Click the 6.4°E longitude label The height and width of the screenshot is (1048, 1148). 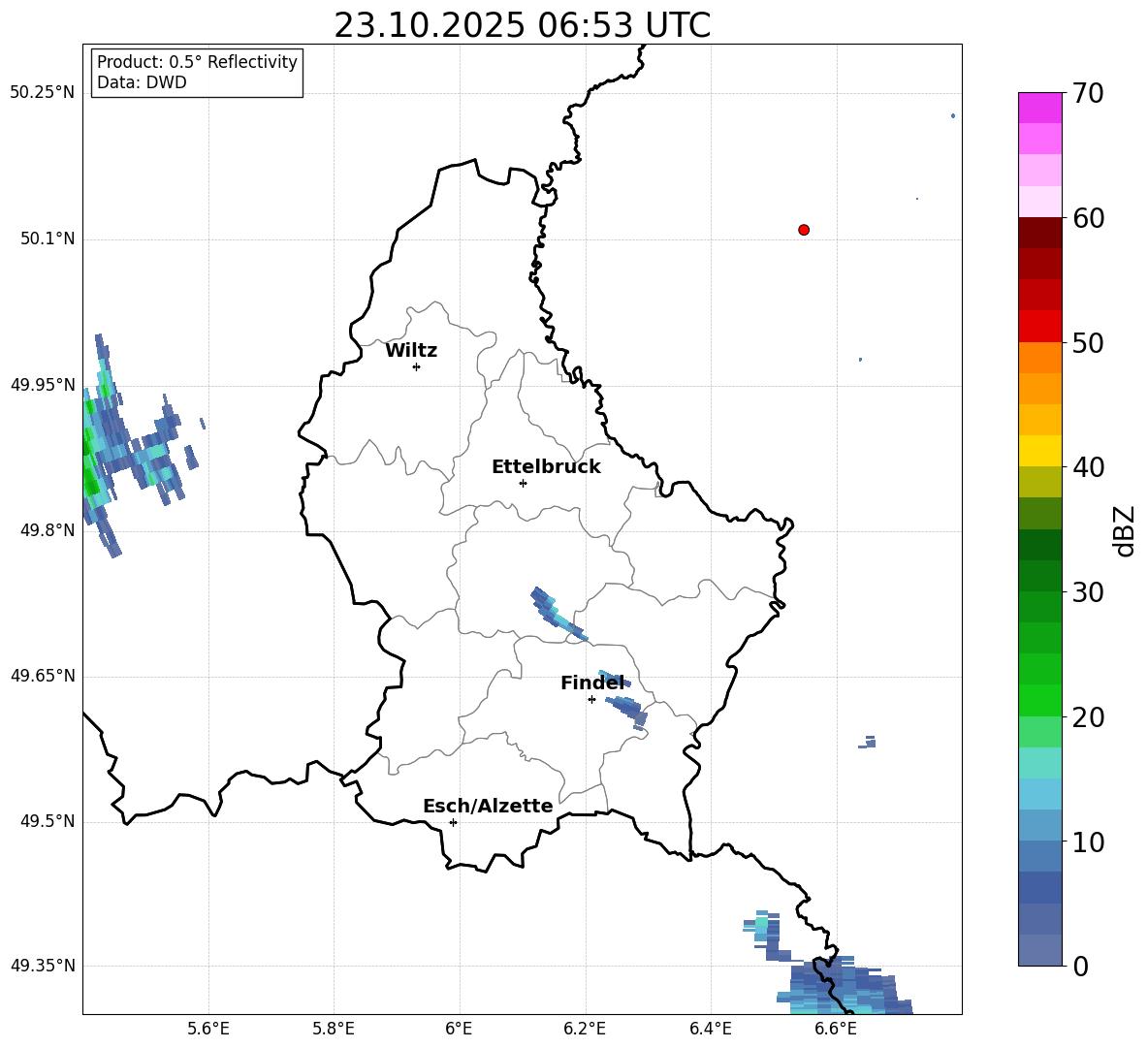click(x=710, y=1030)
